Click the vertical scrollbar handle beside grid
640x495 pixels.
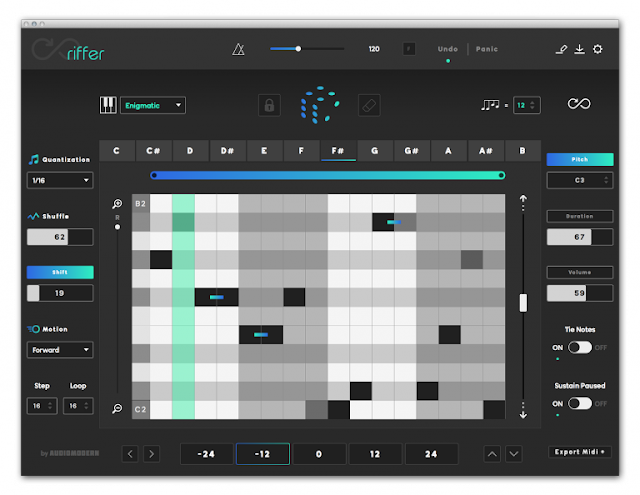point(523,303)
